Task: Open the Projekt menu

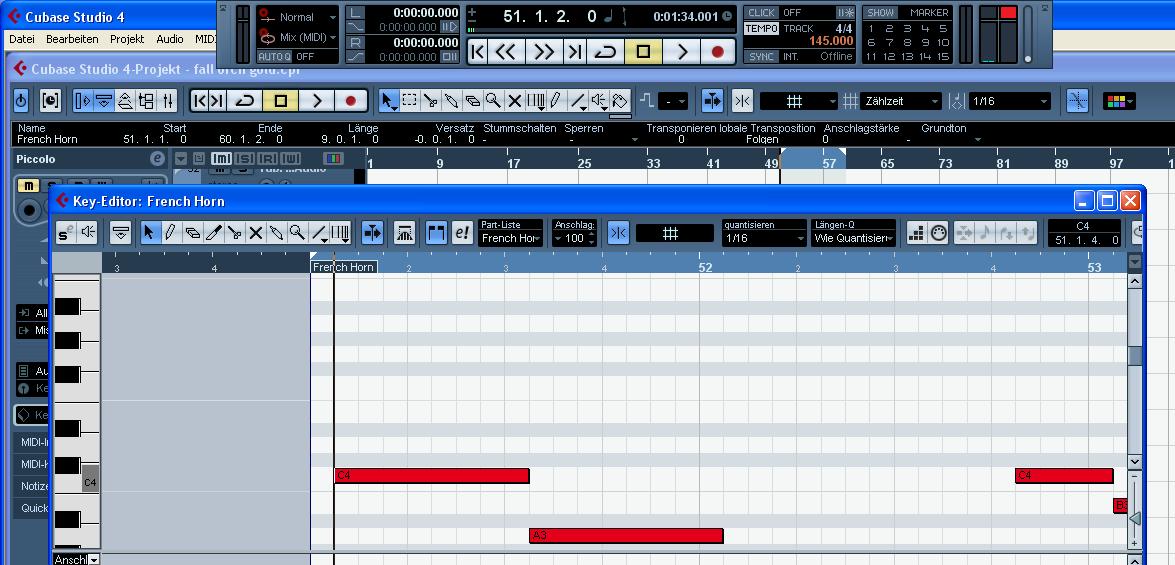Action: [x=127, y=39]
